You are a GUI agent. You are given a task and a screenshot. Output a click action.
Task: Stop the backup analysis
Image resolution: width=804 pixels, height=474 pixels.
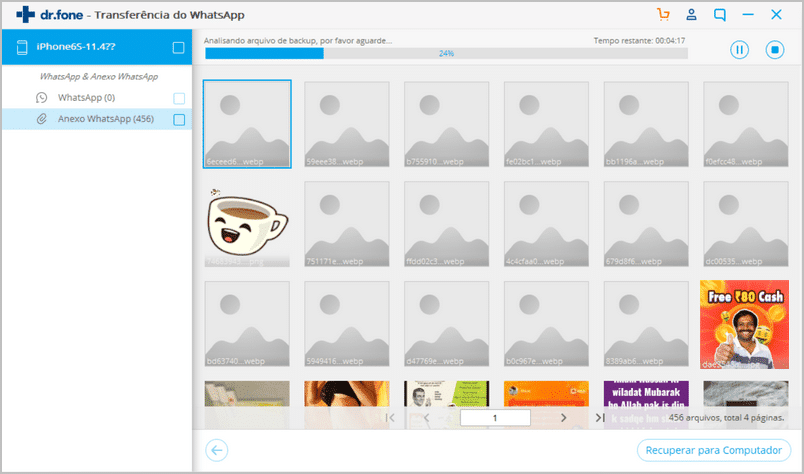tap(774, 49)
